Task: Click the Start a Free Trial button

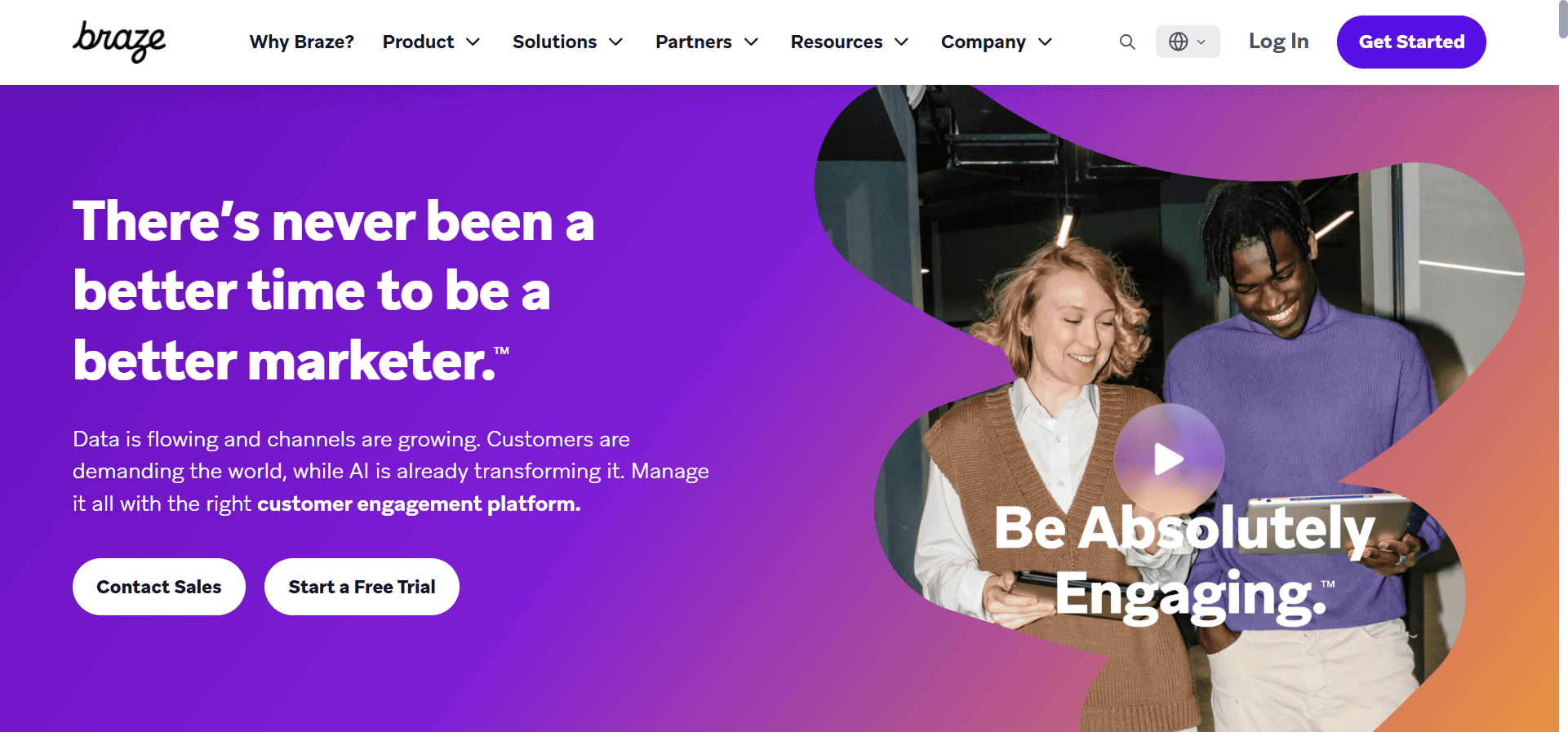Action: pos(362,586)
